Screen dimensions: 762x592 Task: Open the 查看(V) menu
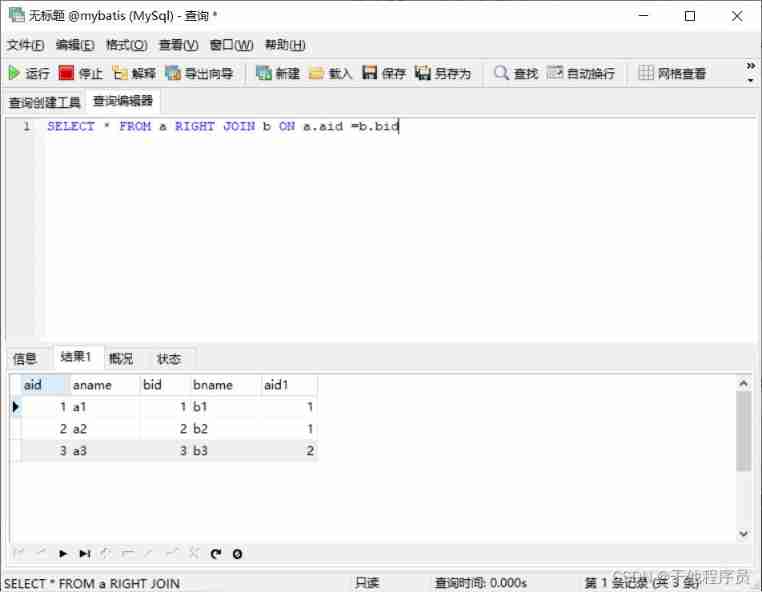179,45
